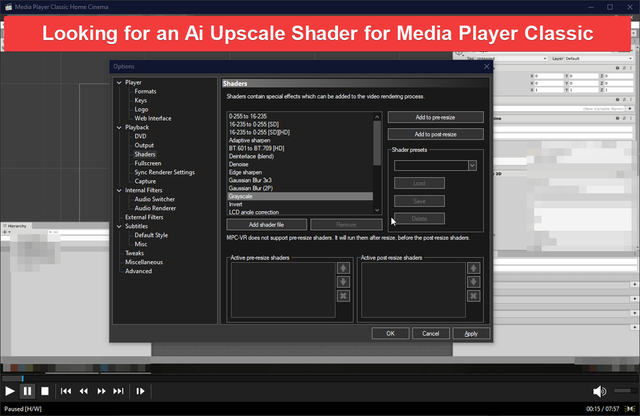This screenshot has width=640, height=416.
Task: Open Audio Switcher options page
Action: [x=155, y=199]
